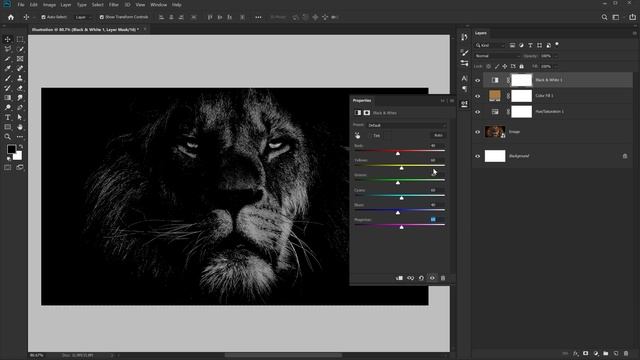Add layer mask from Layers panel bottom
The width and height of the screenshot is (640, 360).
[x=585, y=353]
